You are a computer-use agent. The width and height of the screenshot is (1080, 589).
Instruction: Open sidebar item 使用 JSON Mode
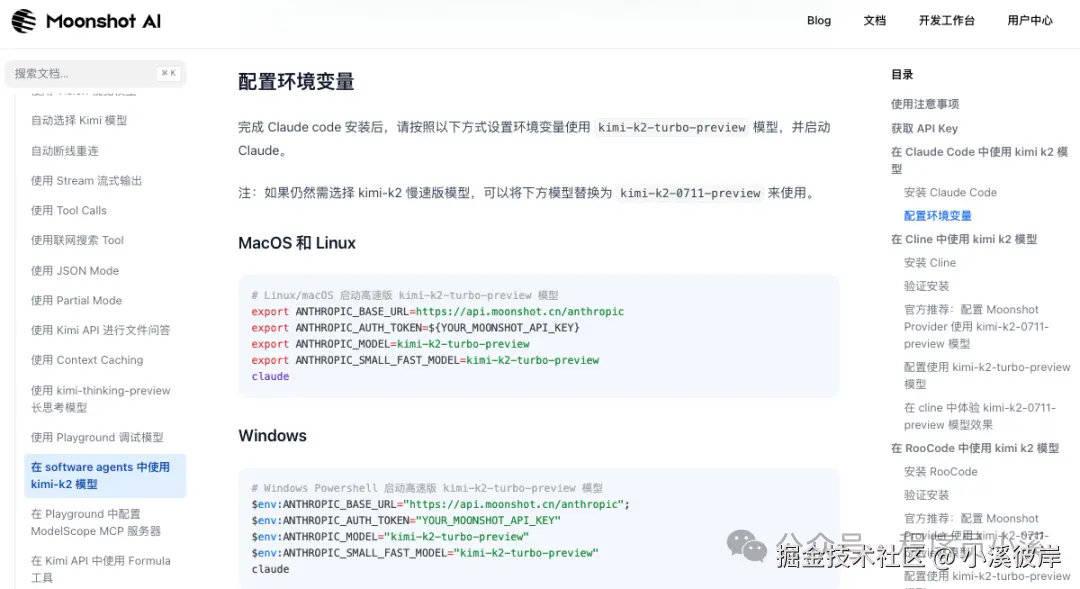pyautogui.click(x=74, y=271)
